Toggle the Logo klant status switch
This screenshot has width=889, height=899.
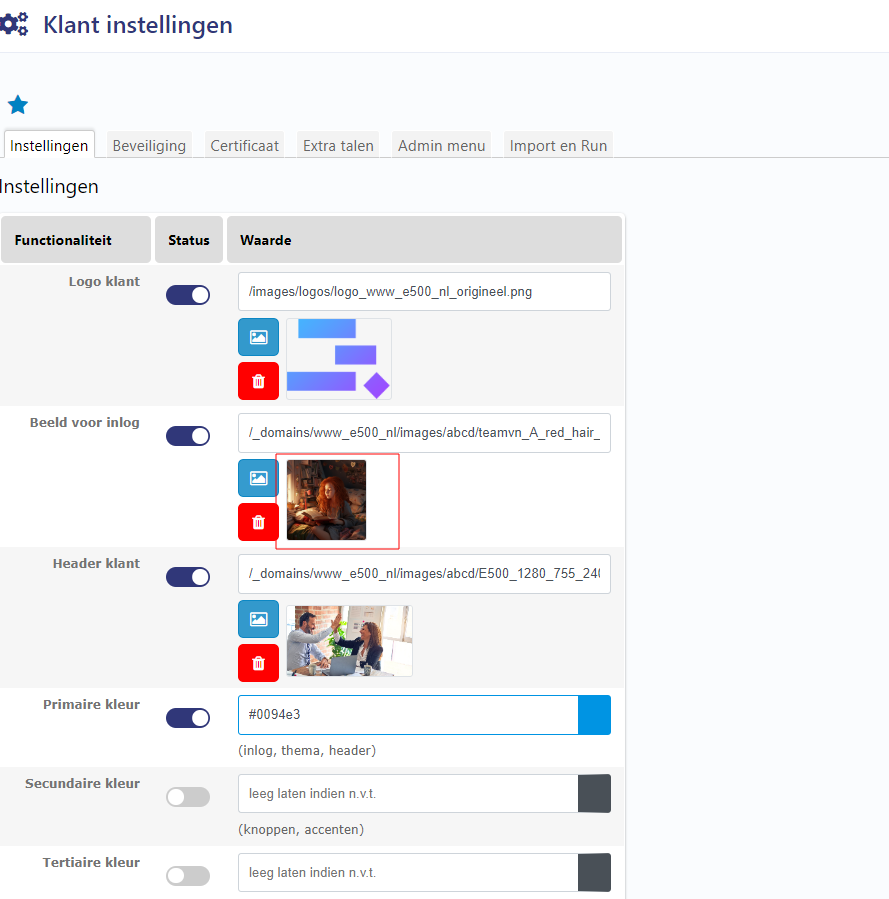tap(188, 295)
